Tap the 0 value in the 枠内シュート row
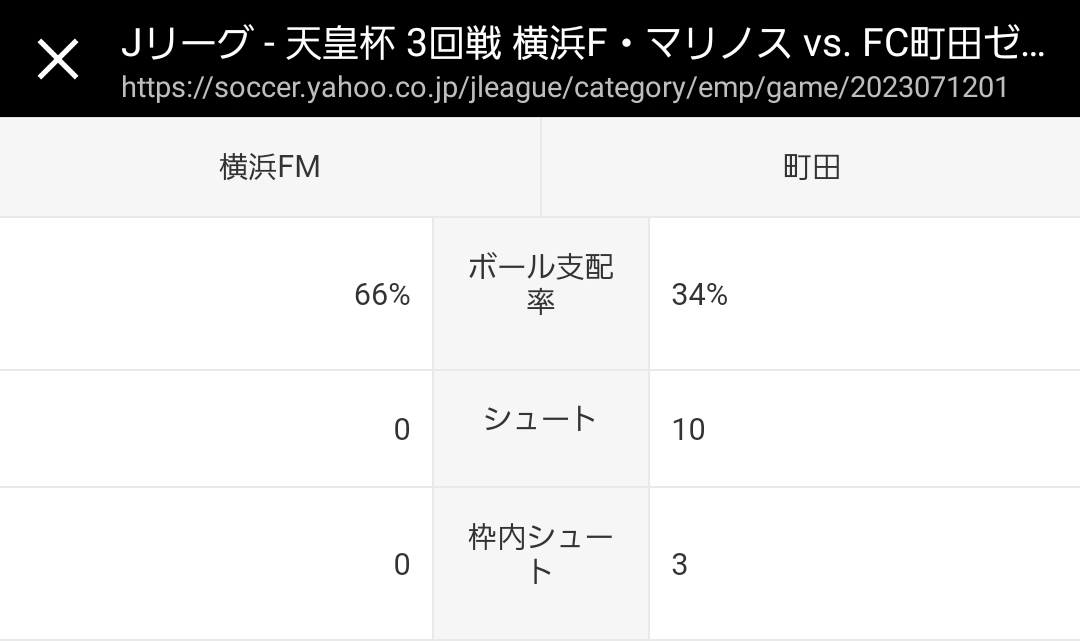This screenshot has height=641, width=1080. (x=402, y=565)
